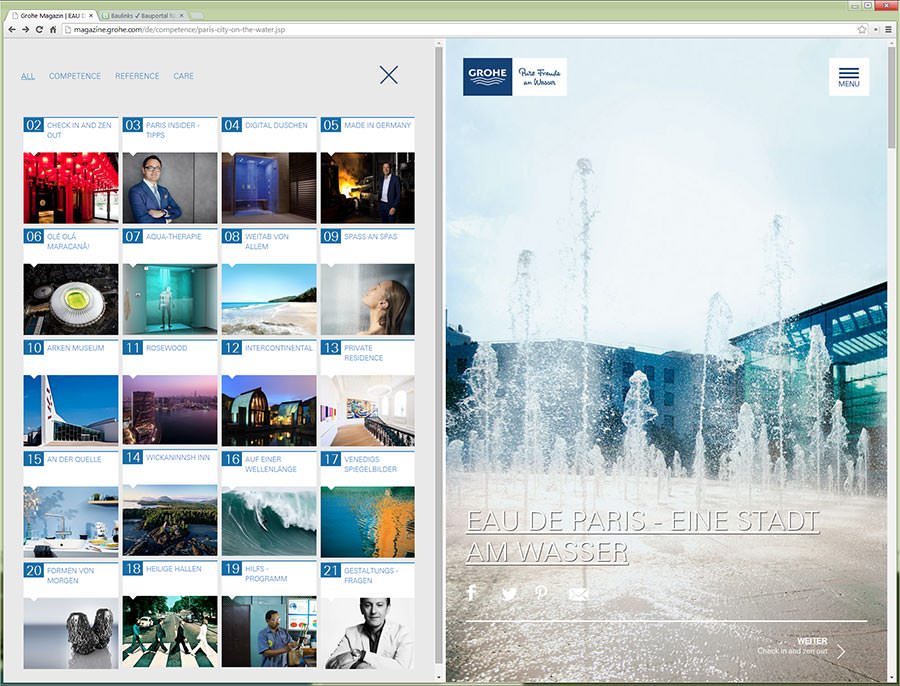Go to the browser home icon
900x686 pixels.
pyautogui.click(x=53, y=29)
